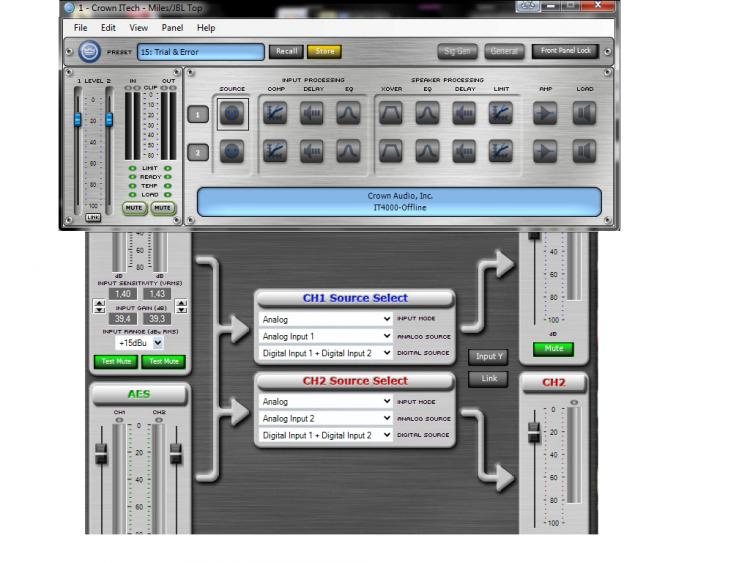Click right input gain stepper arrows

pyautogui.click(x=181, y=306)
